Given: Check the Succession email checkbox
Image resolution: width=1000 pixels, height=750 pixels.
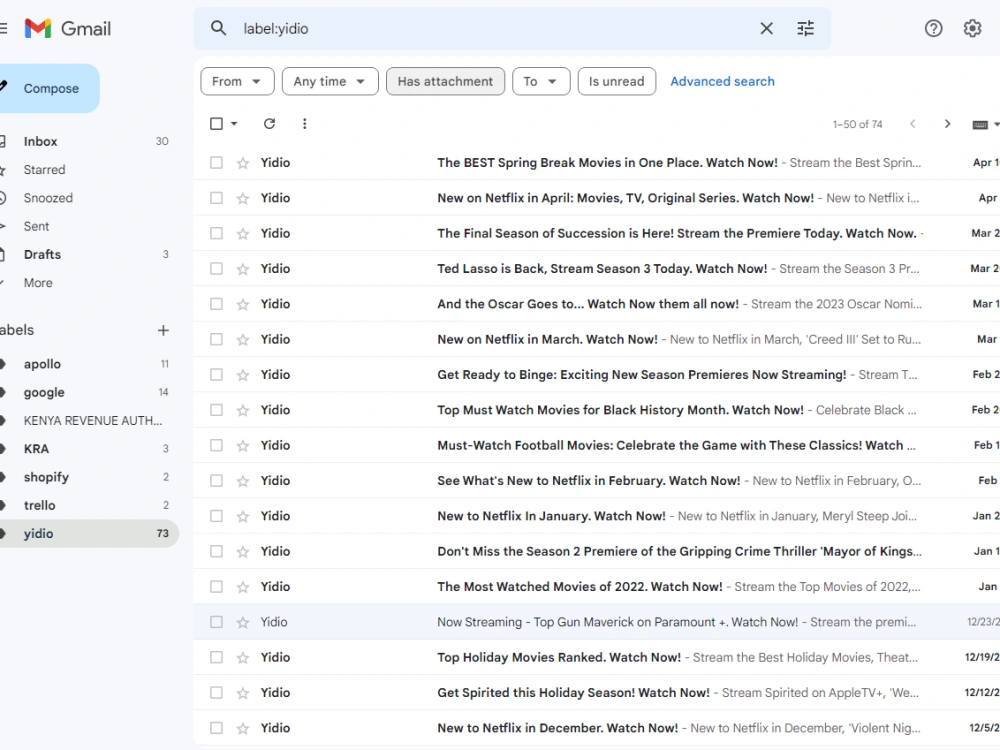Looking at the screenshot, I should (217, 233).
